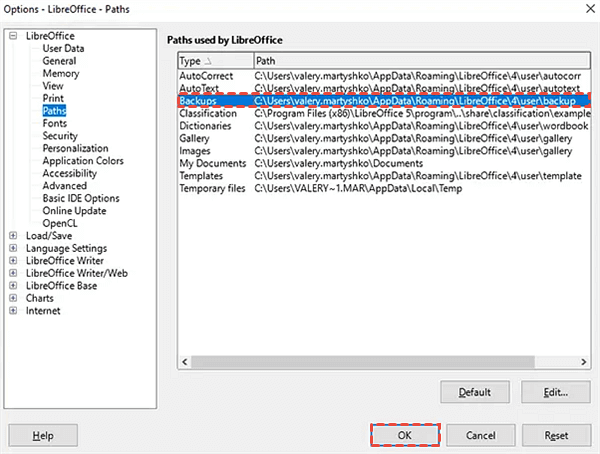
Task: Select the LibreOffice Base category label
Action: (61, 286)
